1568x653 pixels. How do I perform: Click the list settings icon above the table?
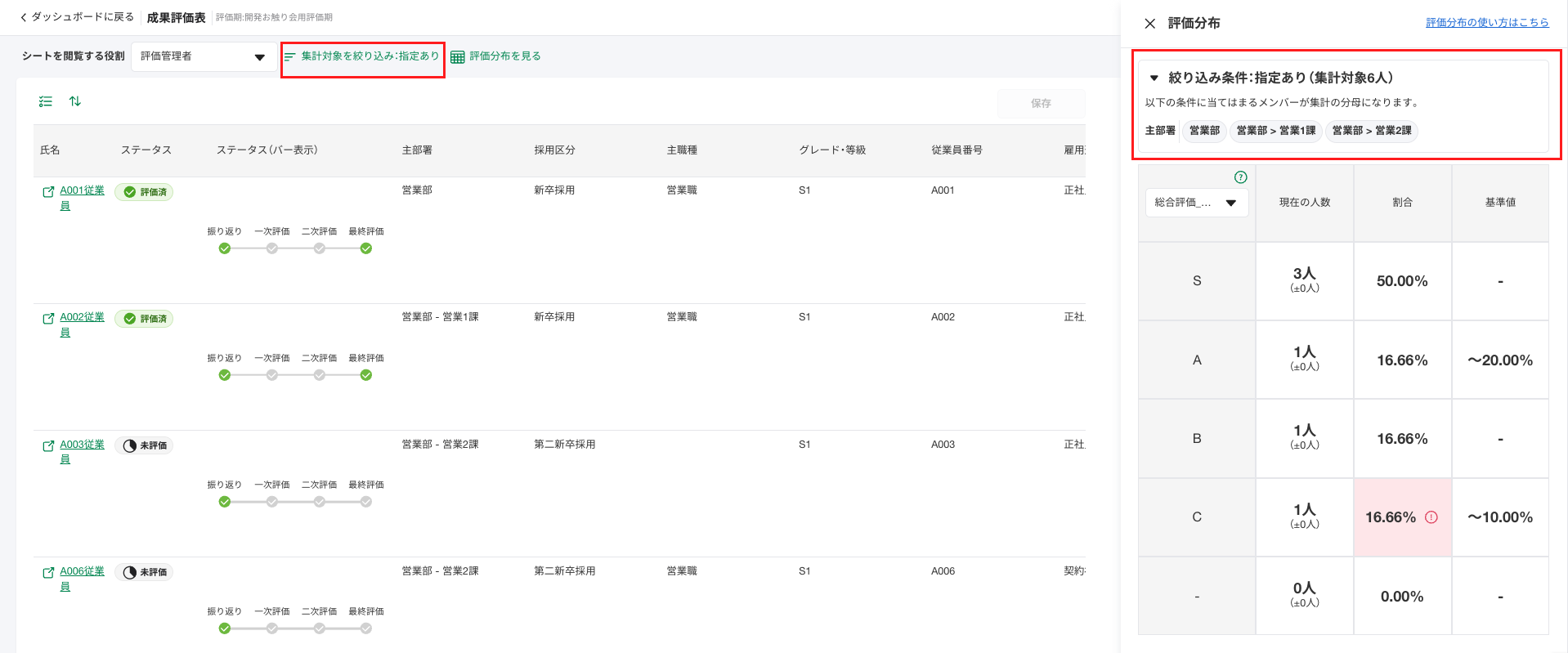[x=46, y=101]
